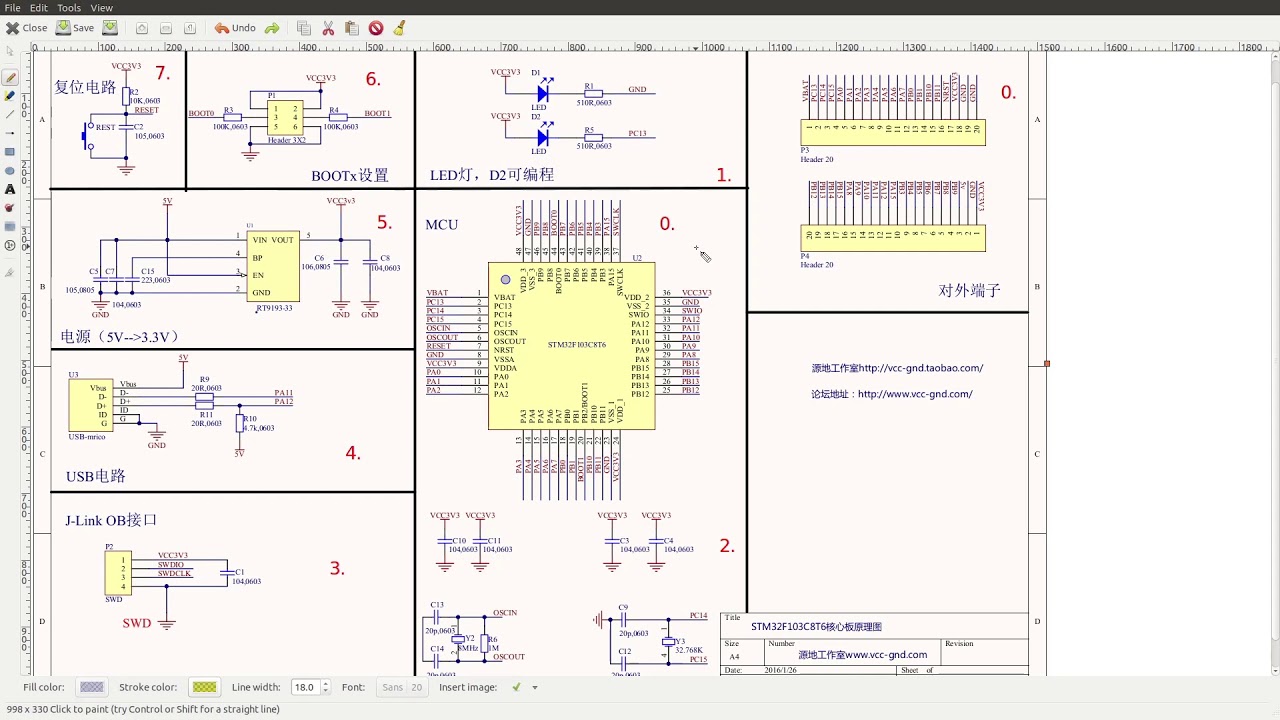Select the ellipse tool
This screenshot has height=720, width=1280.
pos(10,170)
